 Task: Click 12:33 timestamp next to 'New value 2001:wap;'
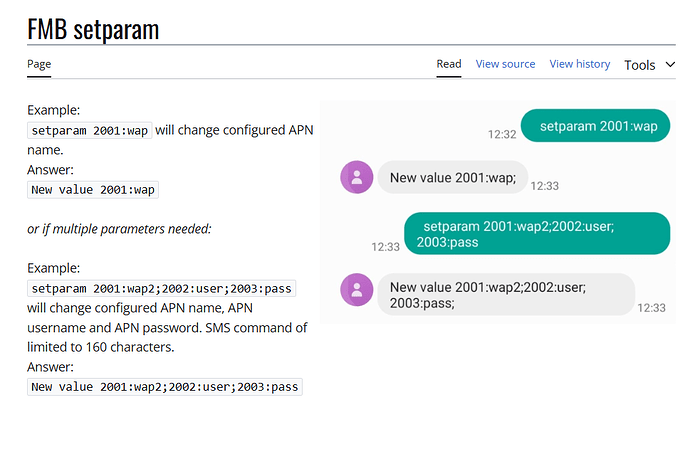coord(544,186)
